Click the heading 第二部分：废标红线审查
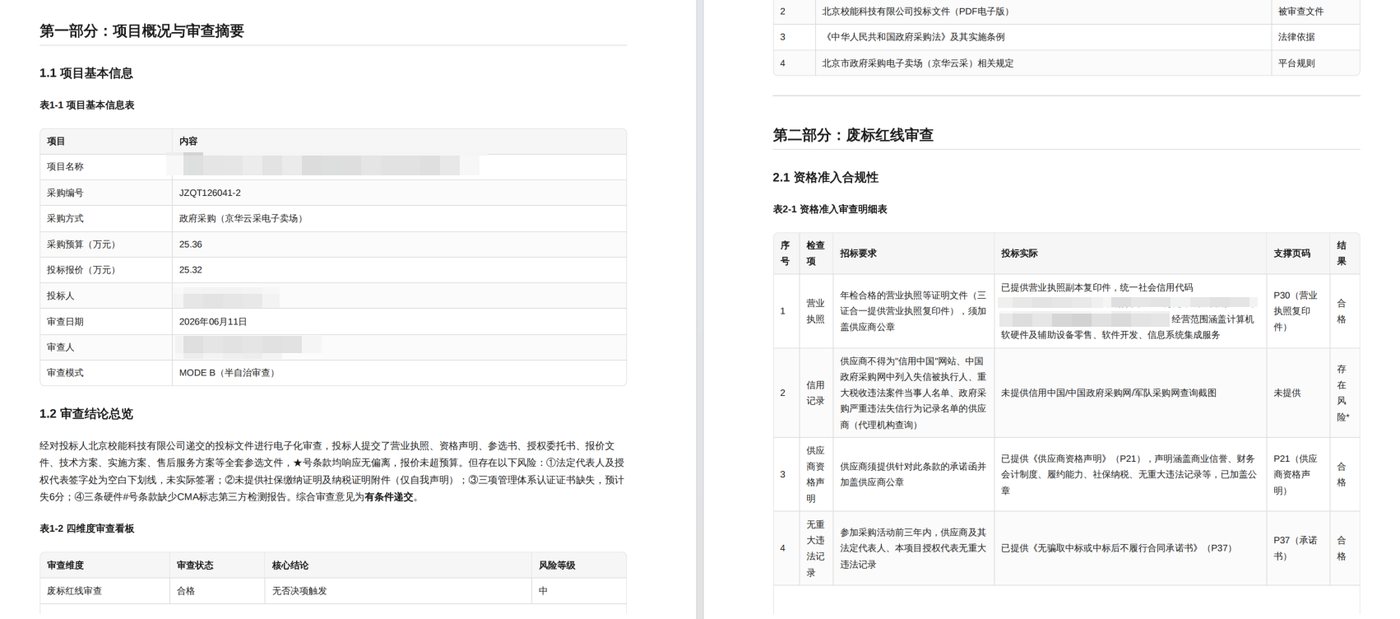This screenshot has width=1400, height=619. click(853, 135)
